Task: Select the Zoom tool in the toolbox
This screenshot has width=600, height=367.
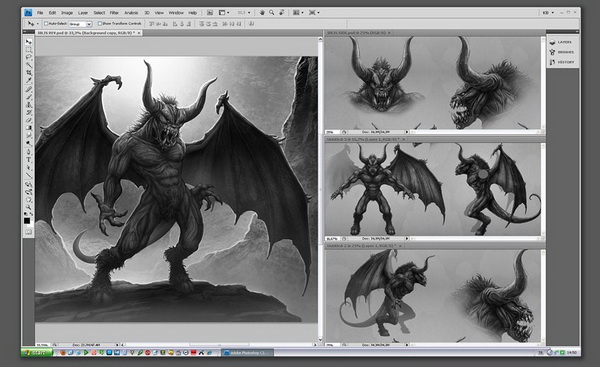Action: 28,207
